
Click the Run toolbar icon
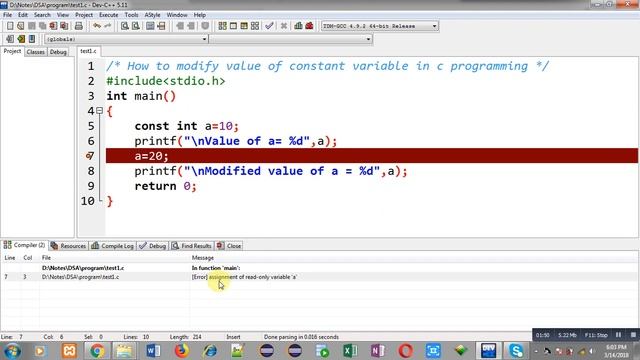(x=233, y=26)
